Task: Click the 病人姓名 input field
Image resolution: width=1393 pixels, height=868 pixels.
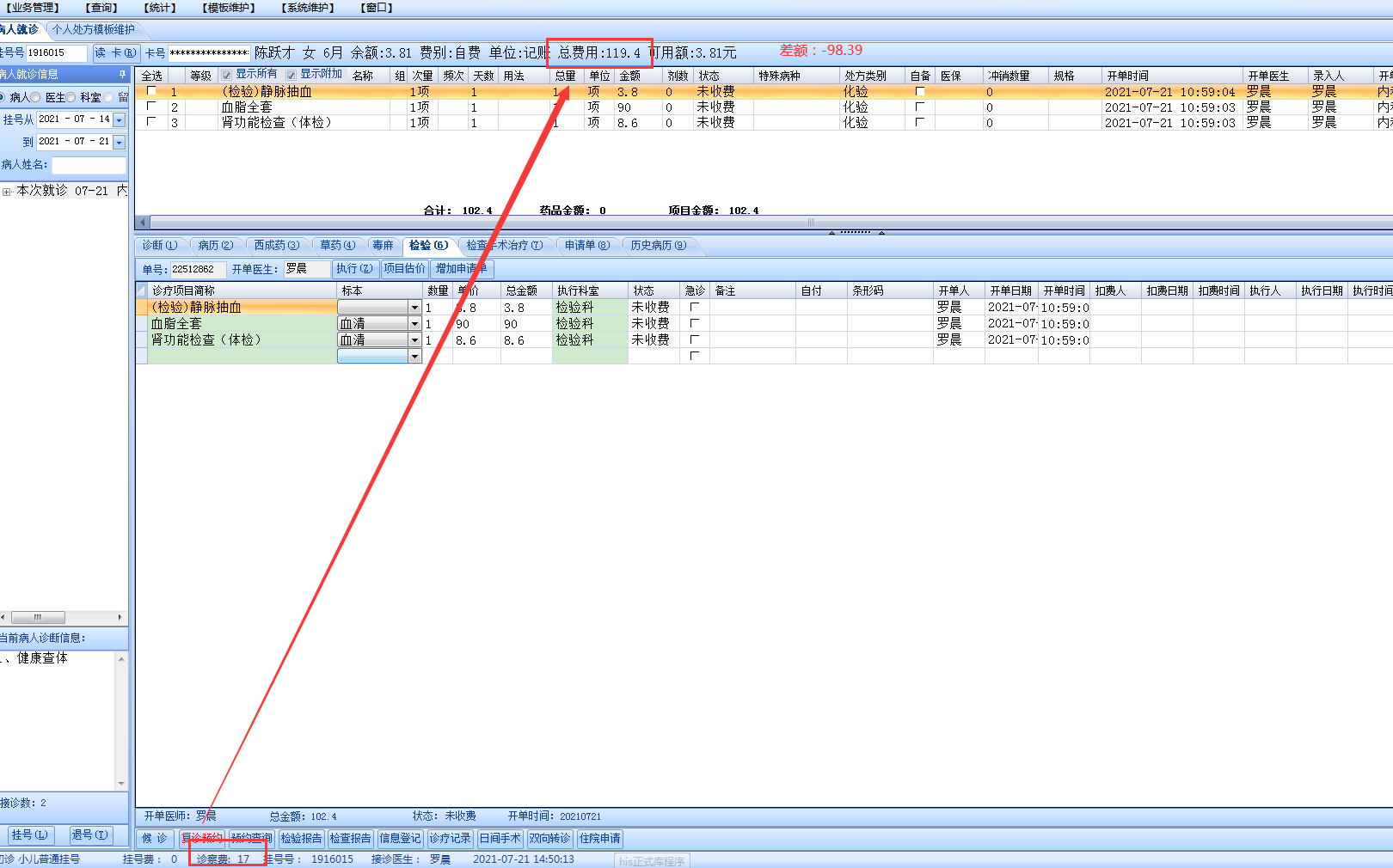Action: pos(89,165)
